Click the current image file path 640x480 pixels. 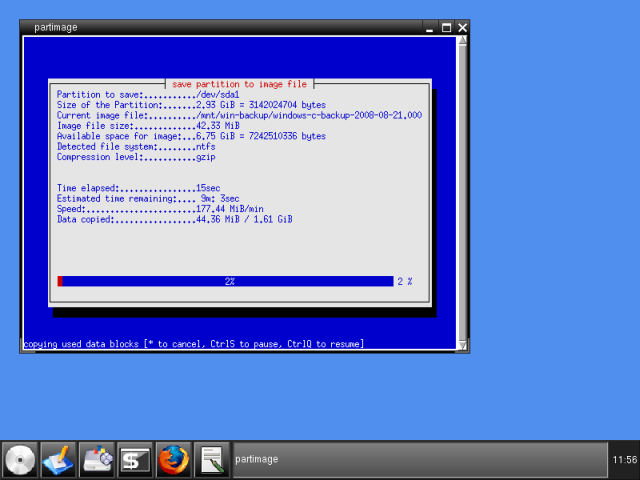[x=309, y=116]
